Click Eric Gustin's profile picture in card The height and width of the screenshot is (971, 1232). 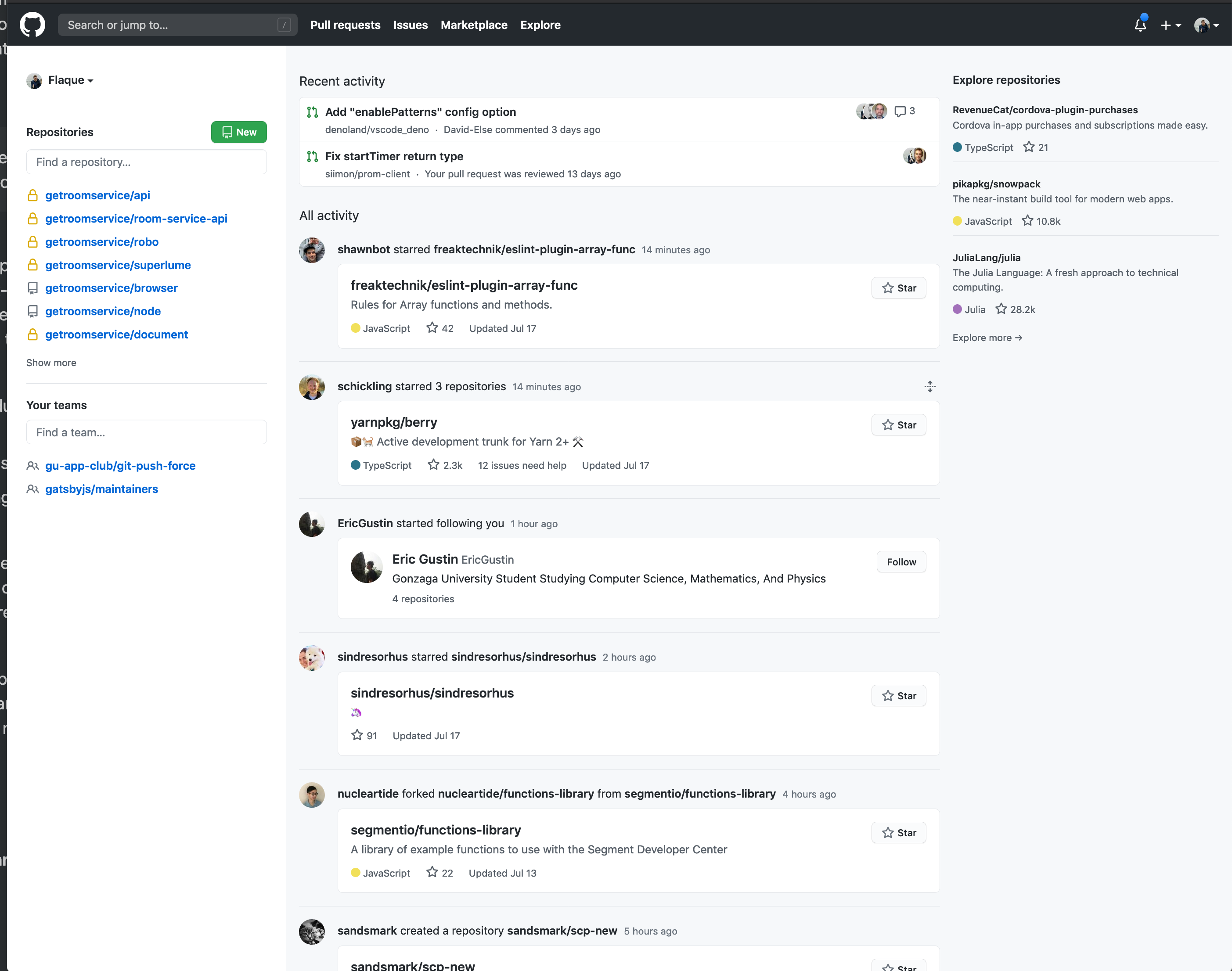pyautogui.click(x=366, y=567)
